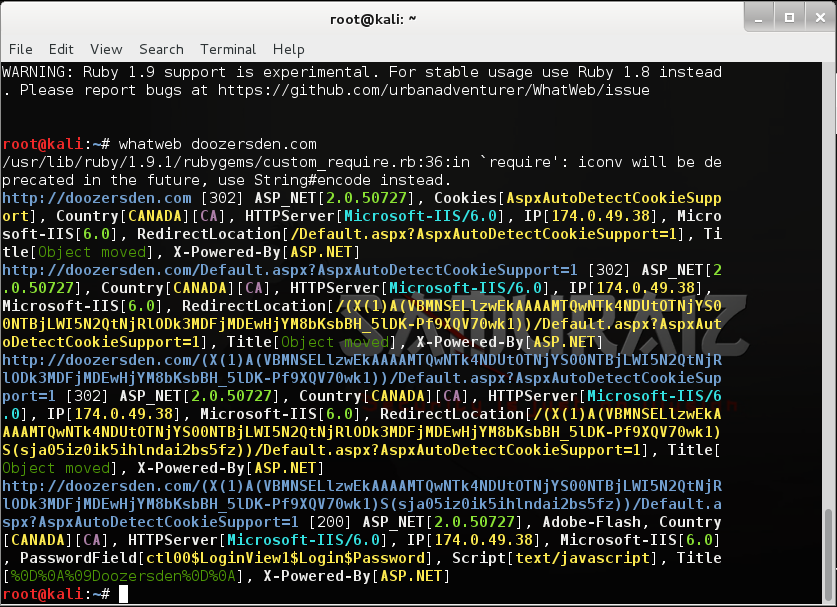The image size is (837, 607).
Task: Open the View menu
Action: (106, 49)
